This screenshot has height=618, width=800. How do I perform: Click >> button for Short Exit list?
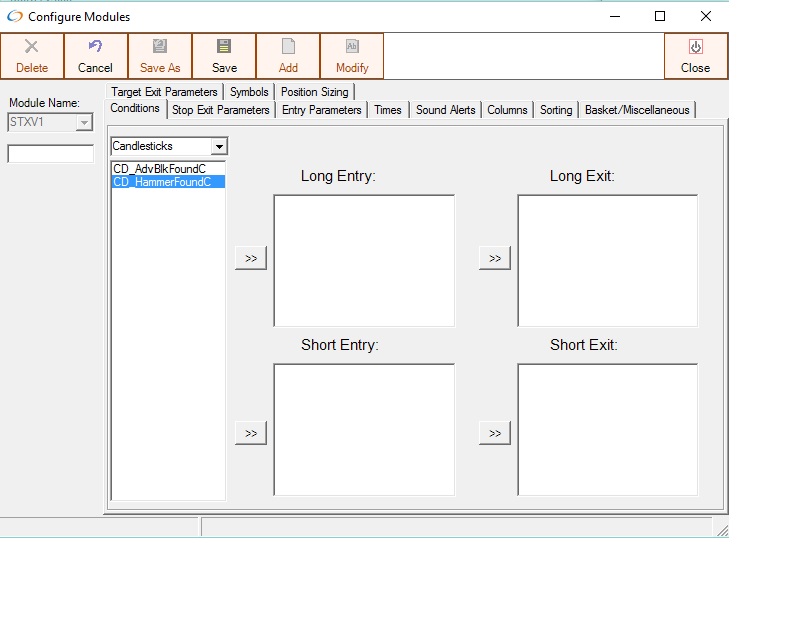(495, 433)
